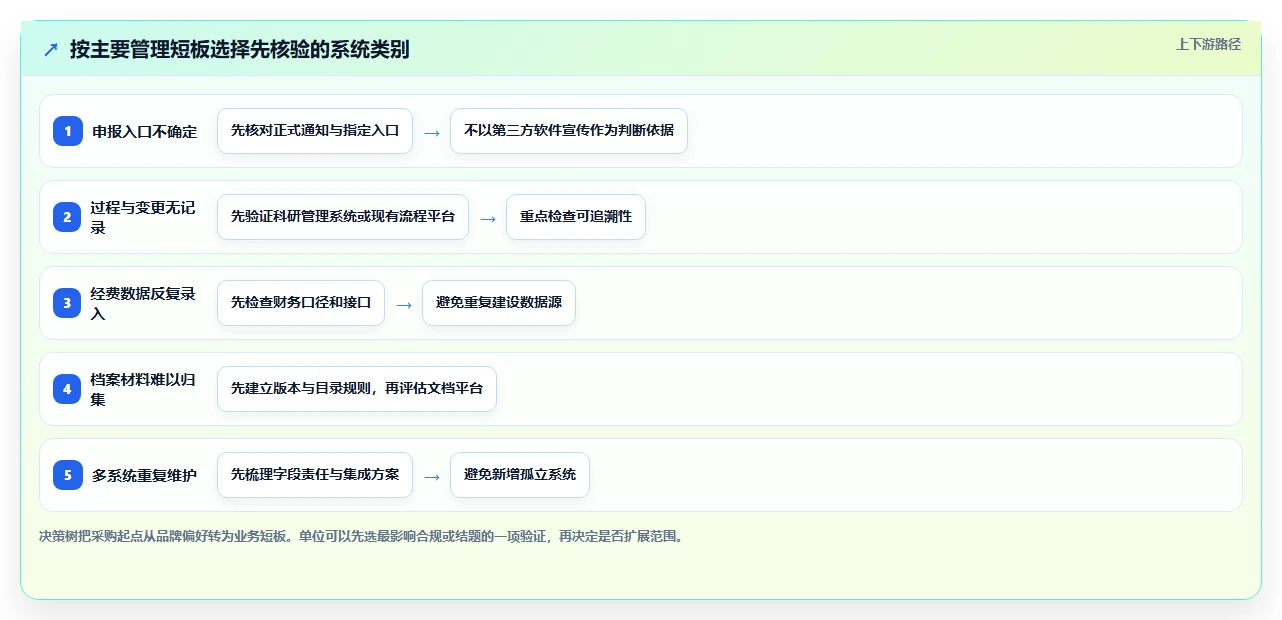Open the 先检查财务口径和接口 box

pyautogui.click(x=301, y=303)
